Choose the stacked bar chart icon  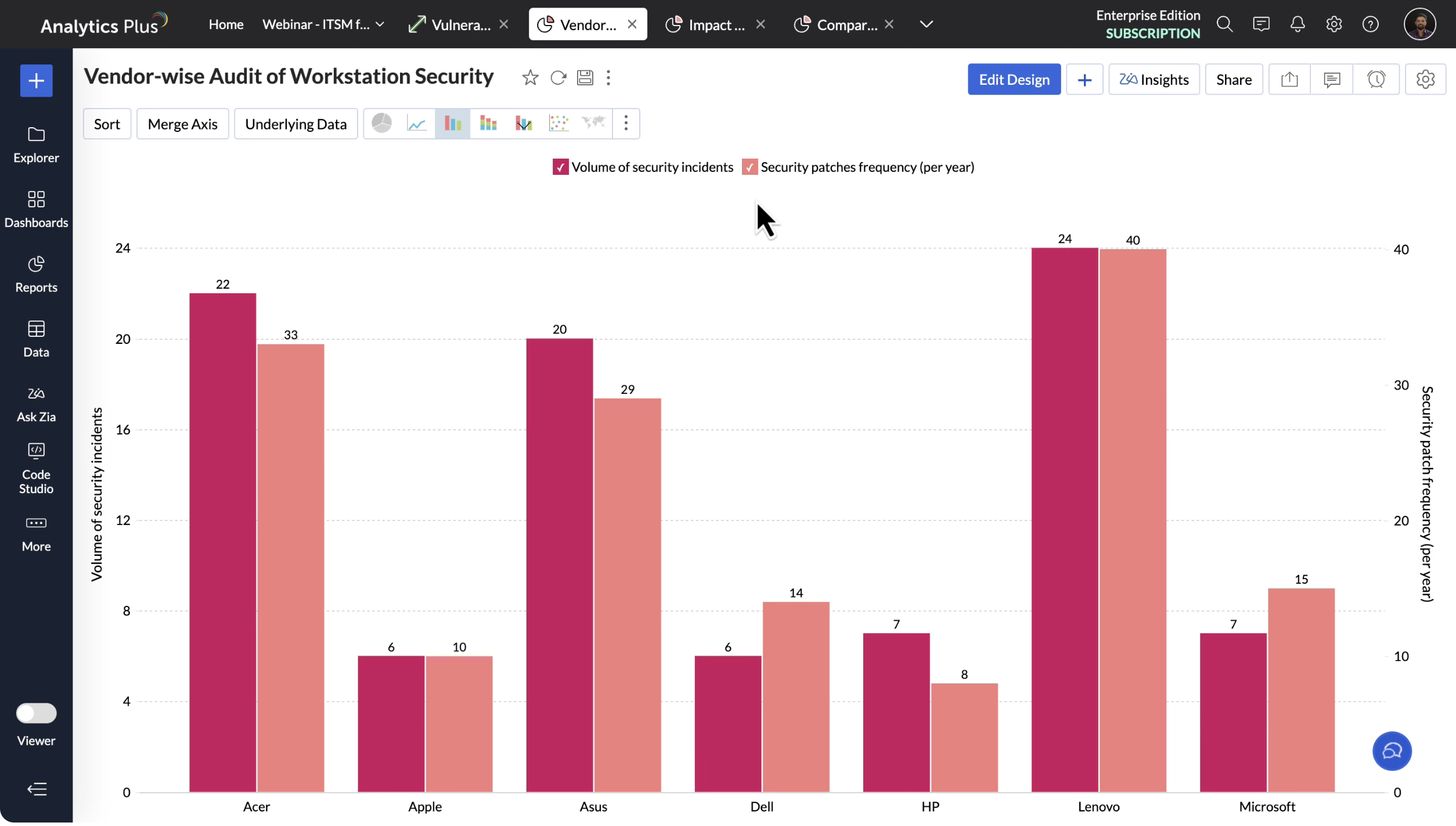[488, 124]
